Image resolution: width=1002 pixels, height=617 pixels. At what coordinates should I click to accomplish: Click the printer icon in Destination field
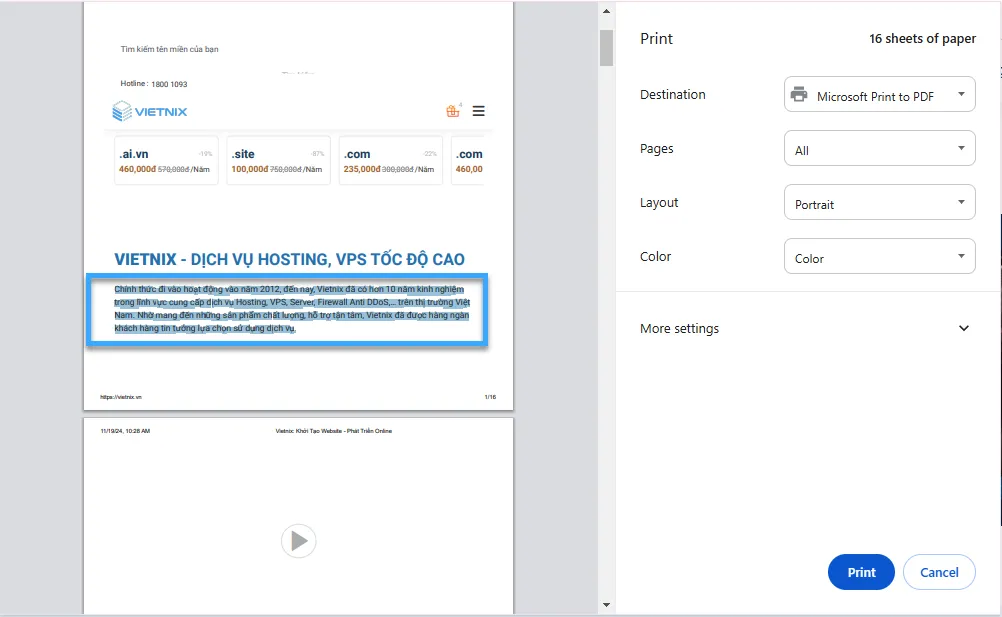[x=799, y=95]
